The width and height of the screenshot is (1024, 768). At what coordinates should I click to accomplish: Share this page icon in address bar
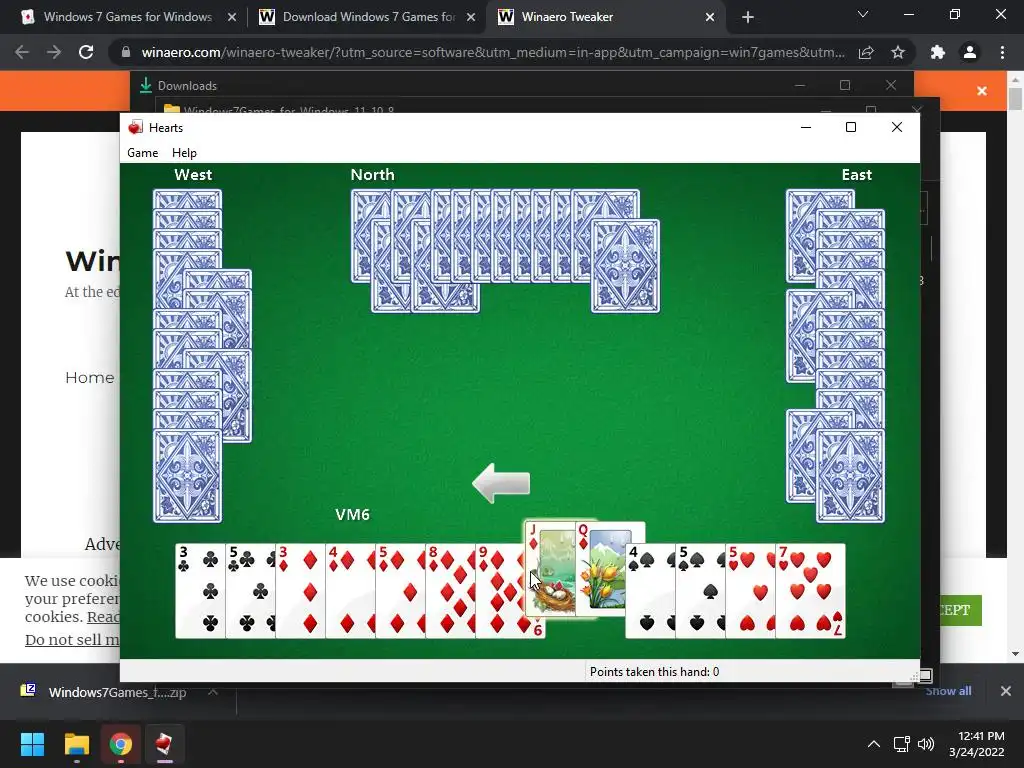(866, 52)
